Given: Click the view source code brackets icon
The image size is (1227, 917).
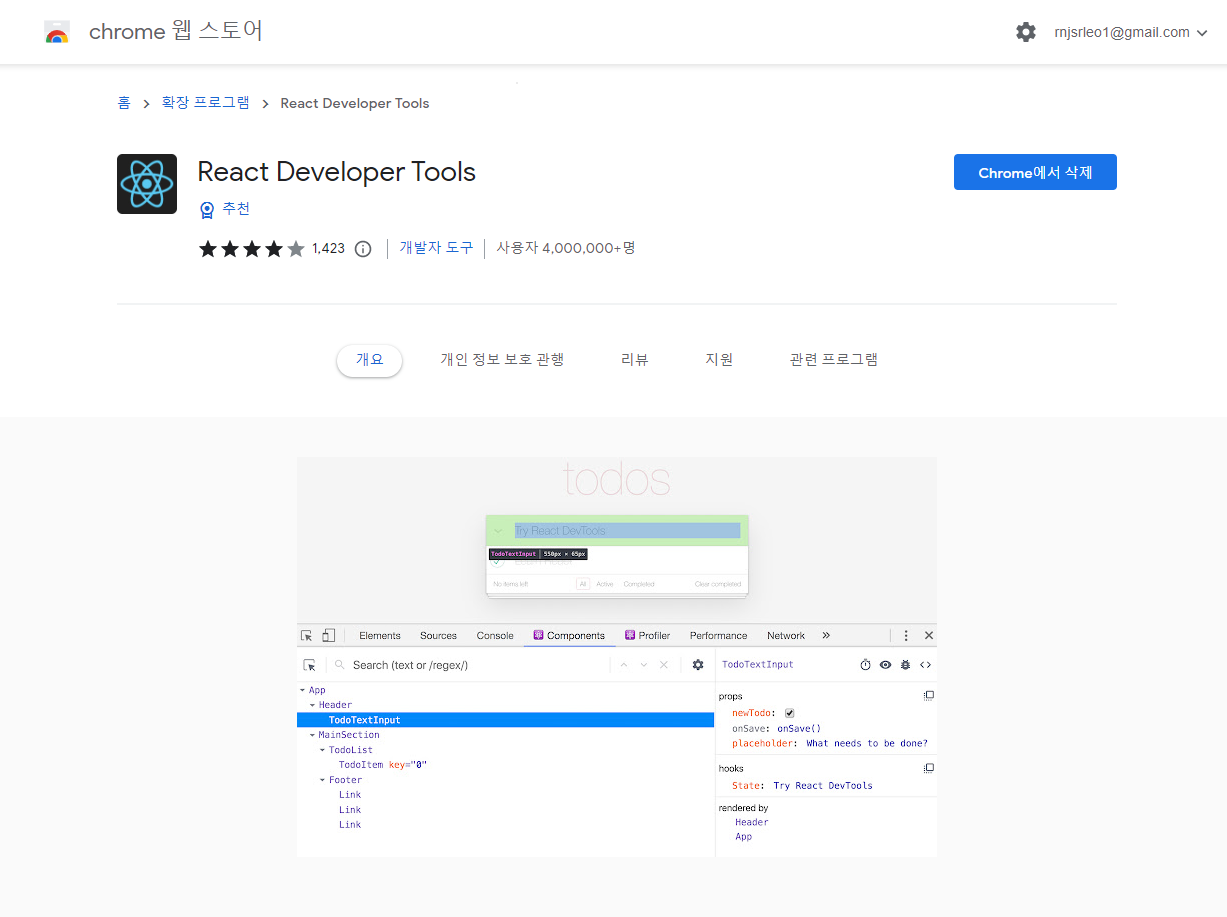Looking at the screenshot, I should click(925, 665).
